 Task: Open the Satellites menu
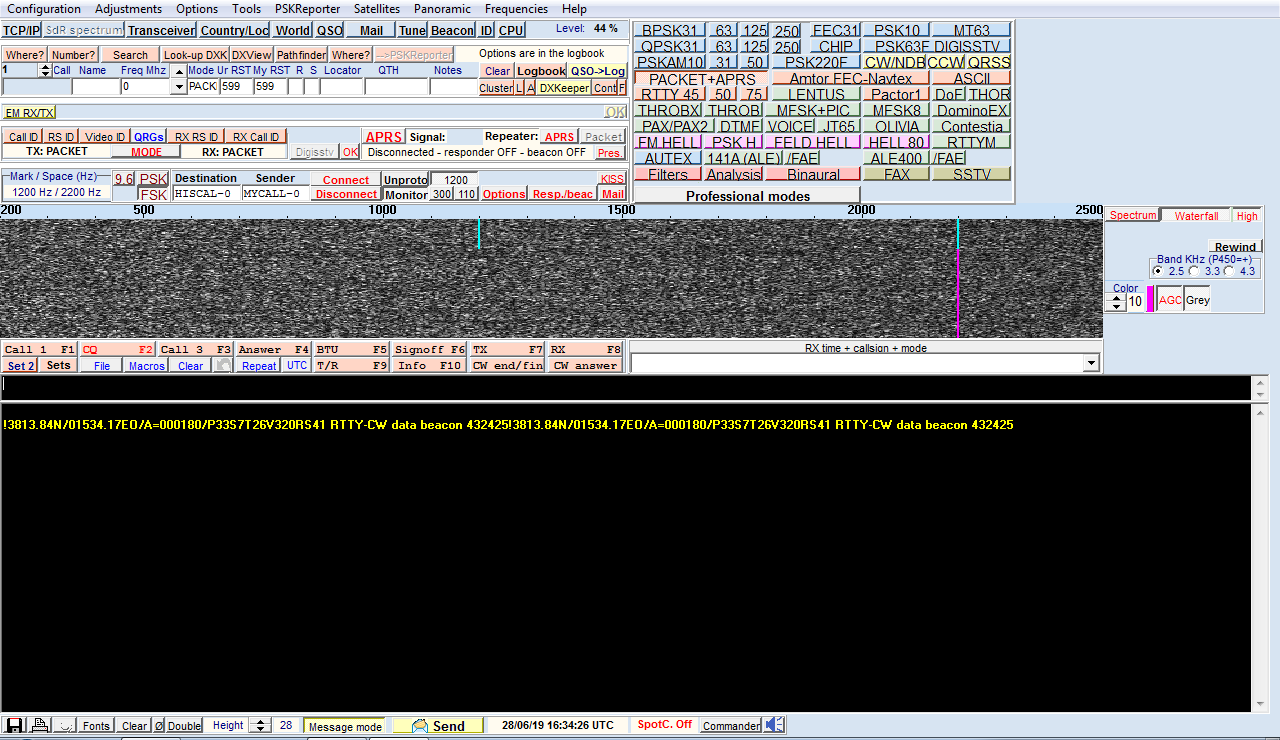coord(377,9)
